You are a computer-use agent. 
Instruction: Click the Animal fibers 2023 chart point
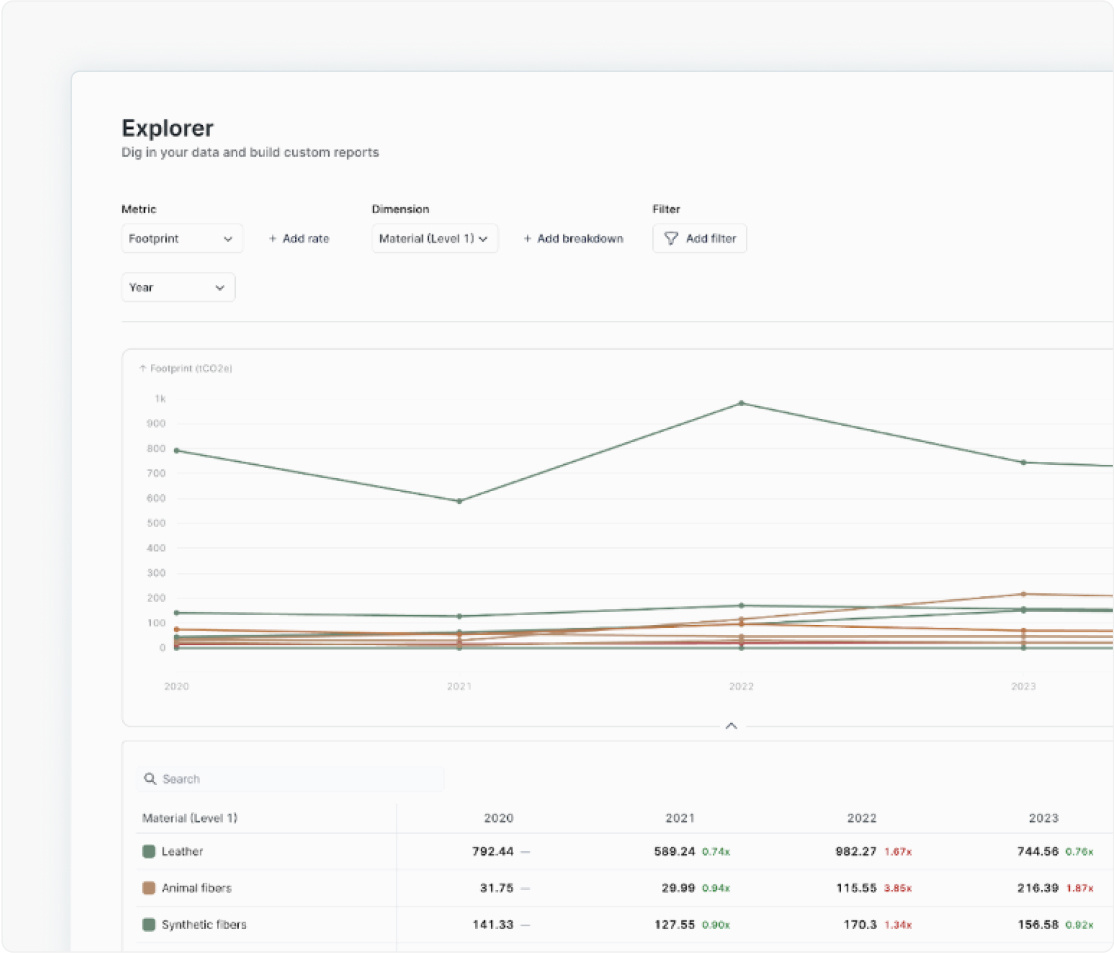(1023, 594)
